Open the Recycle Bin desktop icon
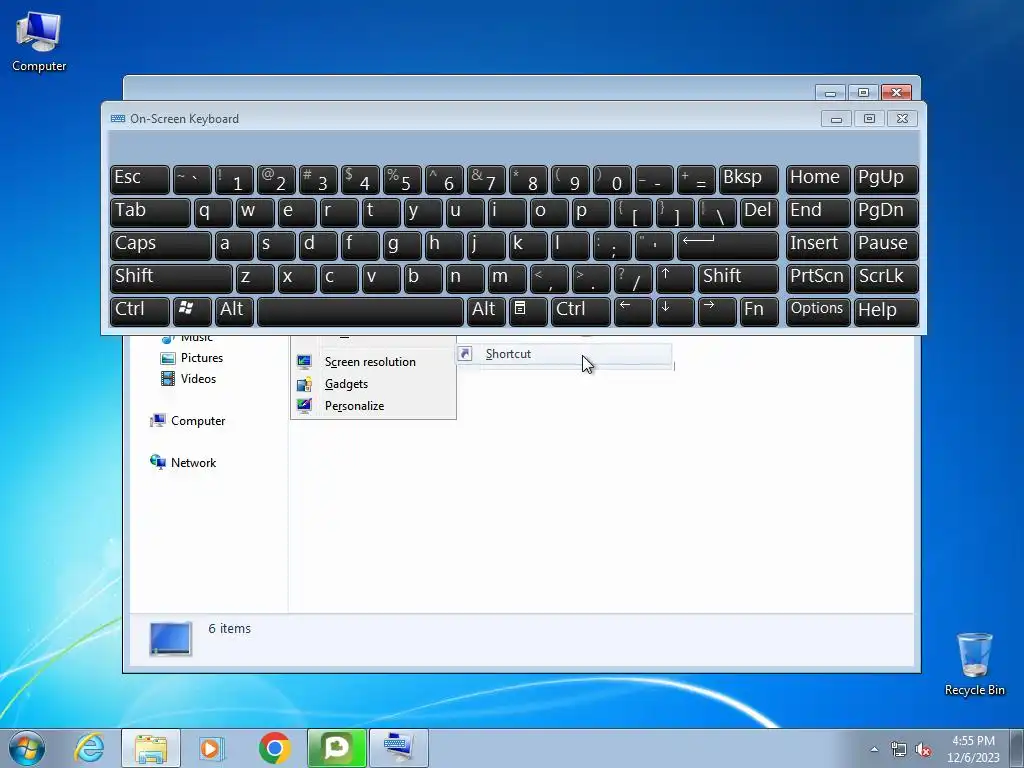 pos(974,664)
